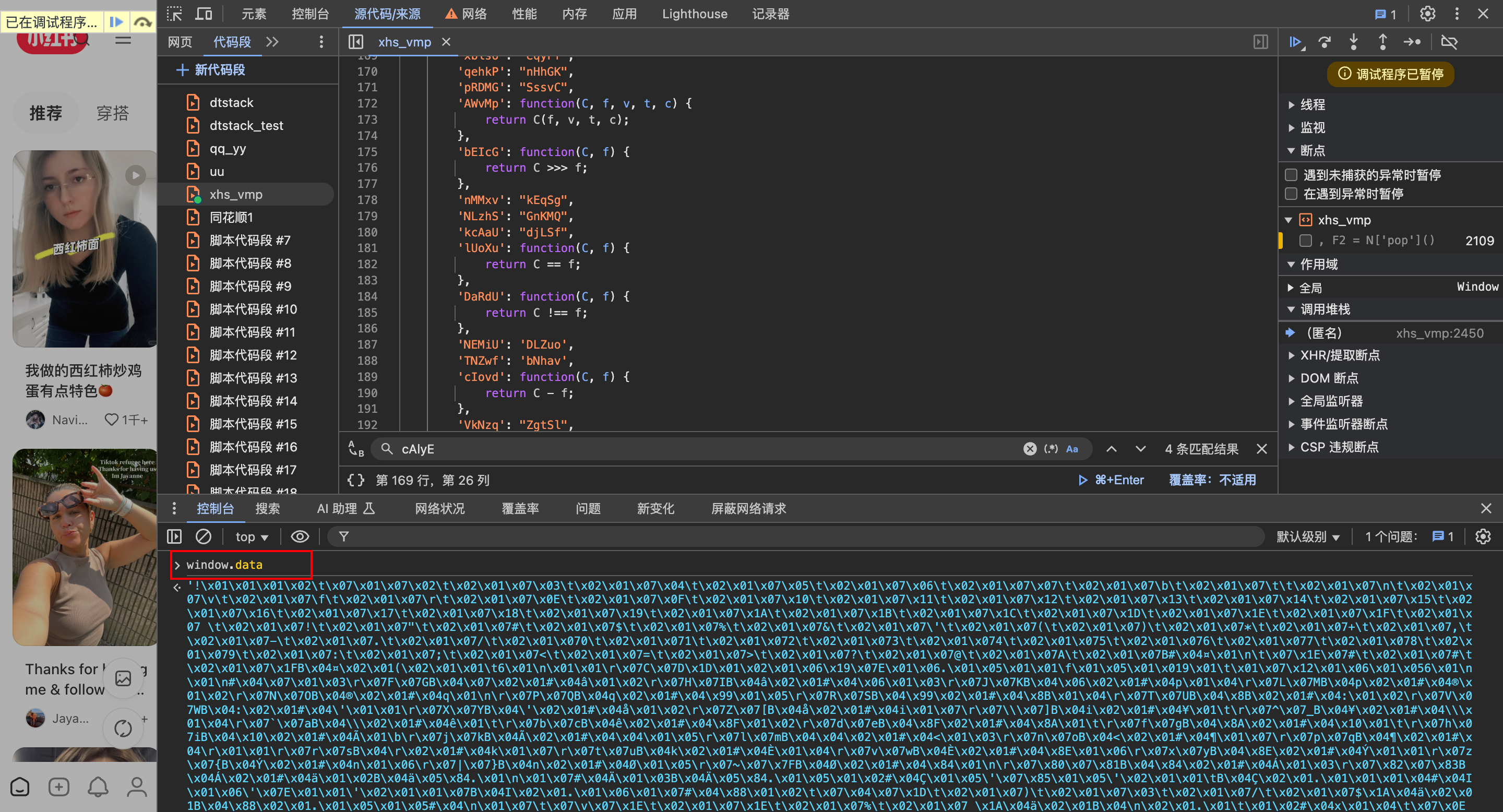Open DevTools settings gear

click(x=1427, y=14)
